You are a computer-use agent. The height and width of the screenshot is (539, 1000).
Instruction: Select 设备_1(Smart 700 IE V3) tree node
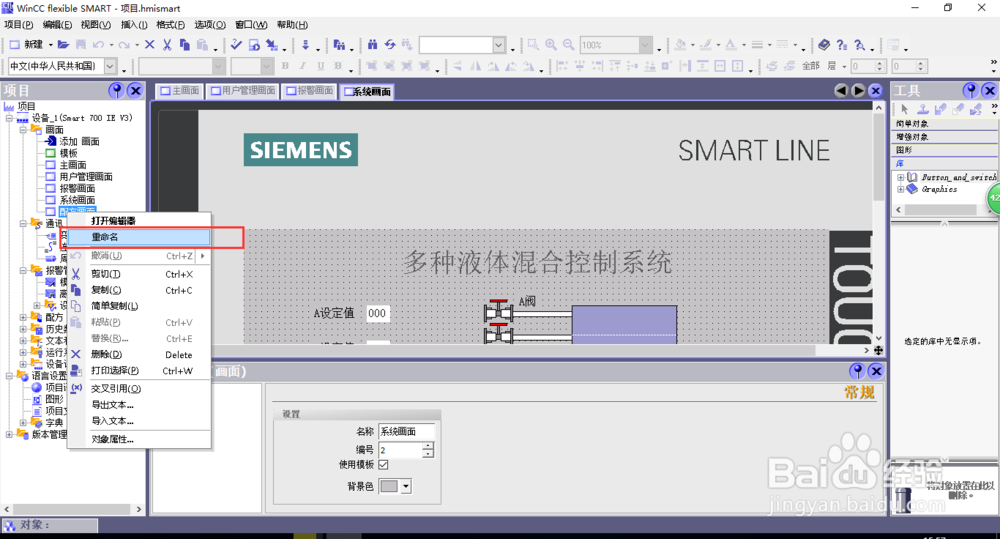tap(82, 118)
